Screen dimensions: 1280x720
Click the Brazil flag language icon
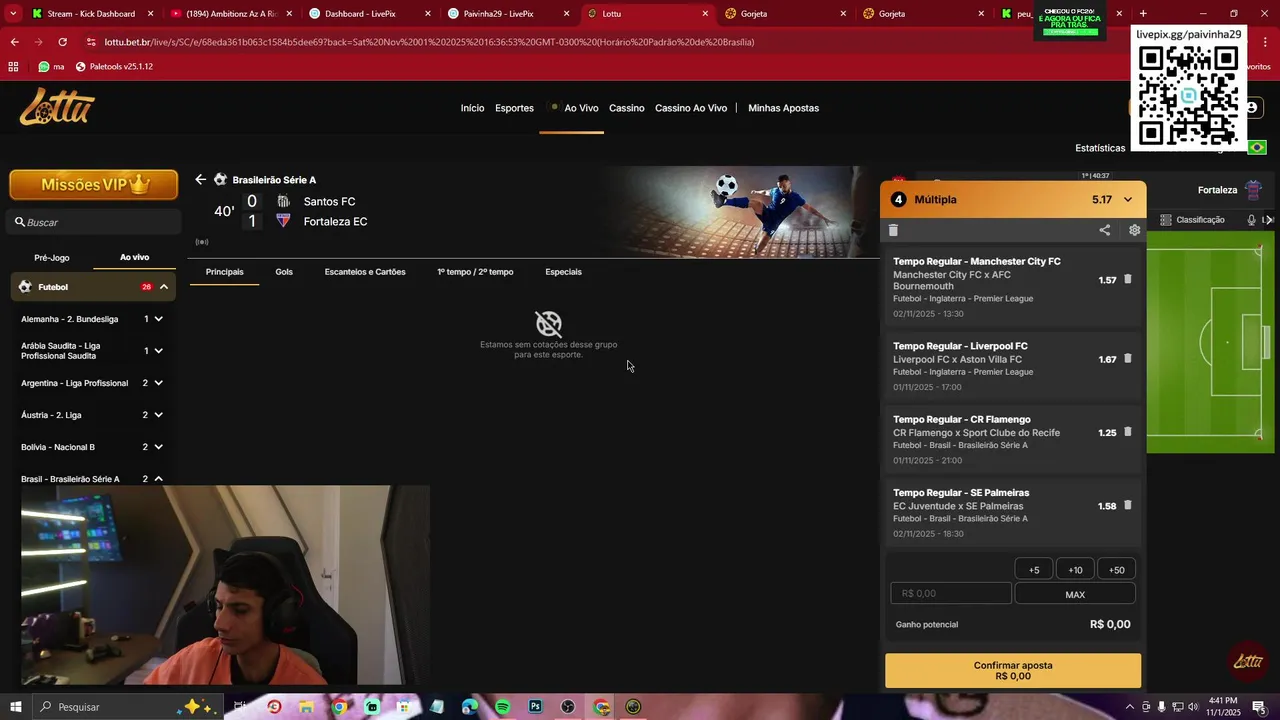(1257, 148)
